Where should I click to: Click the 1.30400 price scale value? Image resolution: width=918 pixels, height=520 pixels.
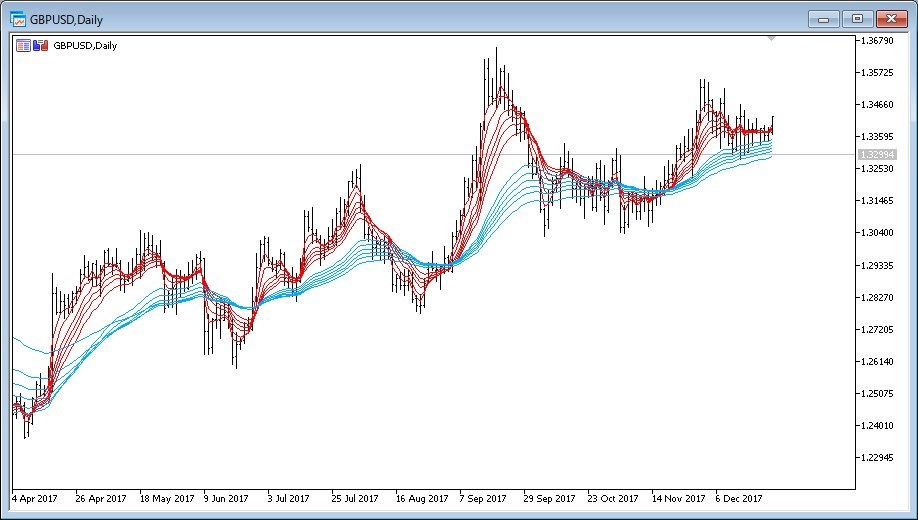click(876, 232)
